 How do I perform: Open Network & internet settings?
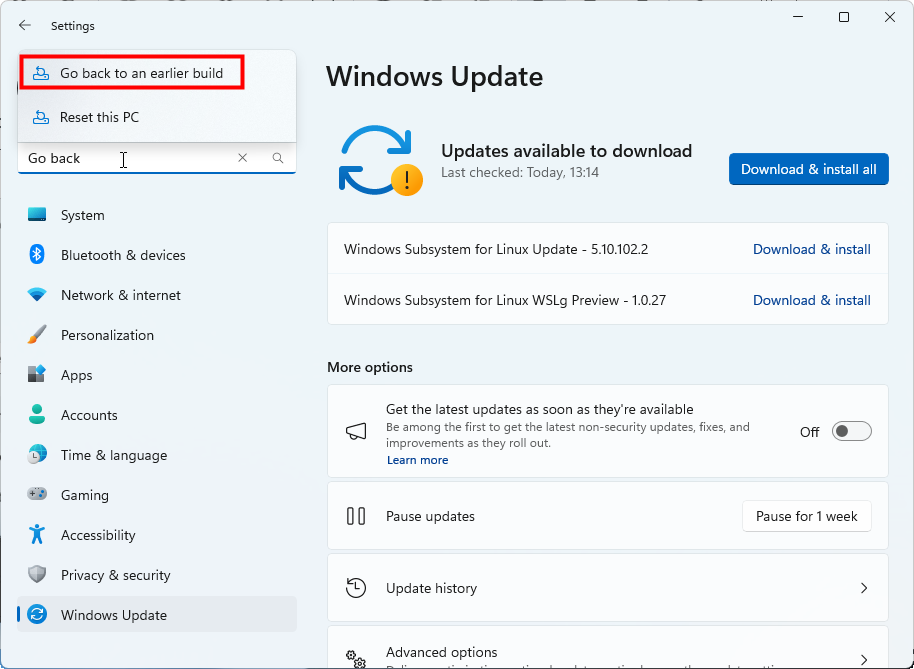coord(157,295)
